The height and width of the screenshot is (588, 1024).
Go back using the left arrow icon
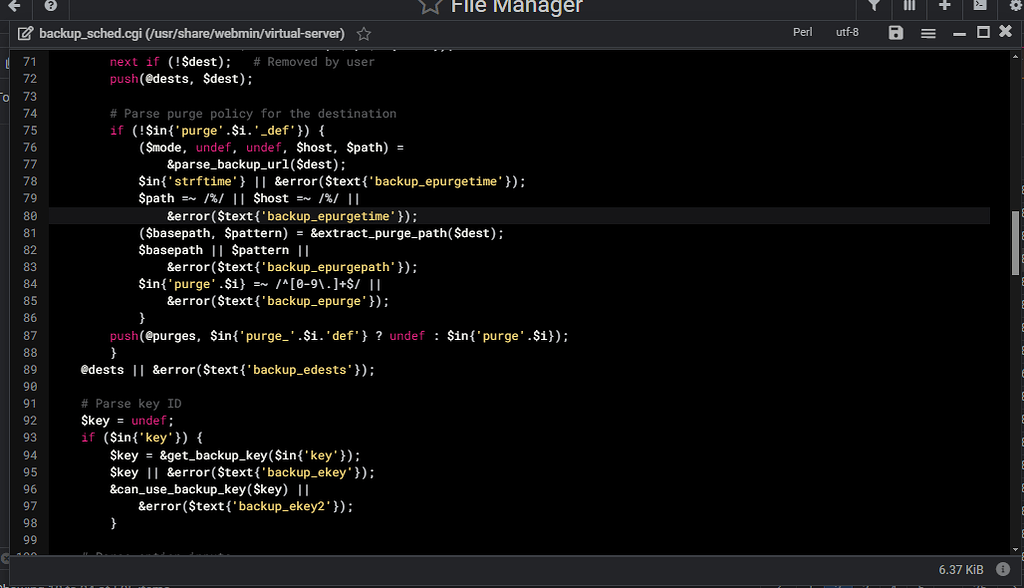click(x=14, y=6)
